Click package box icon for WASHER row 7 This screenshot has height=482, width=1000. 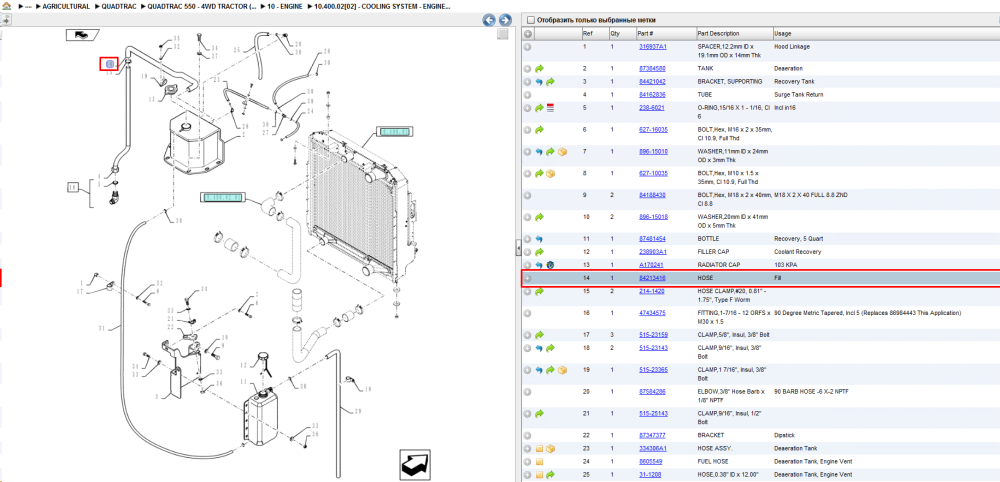point(562,152)
